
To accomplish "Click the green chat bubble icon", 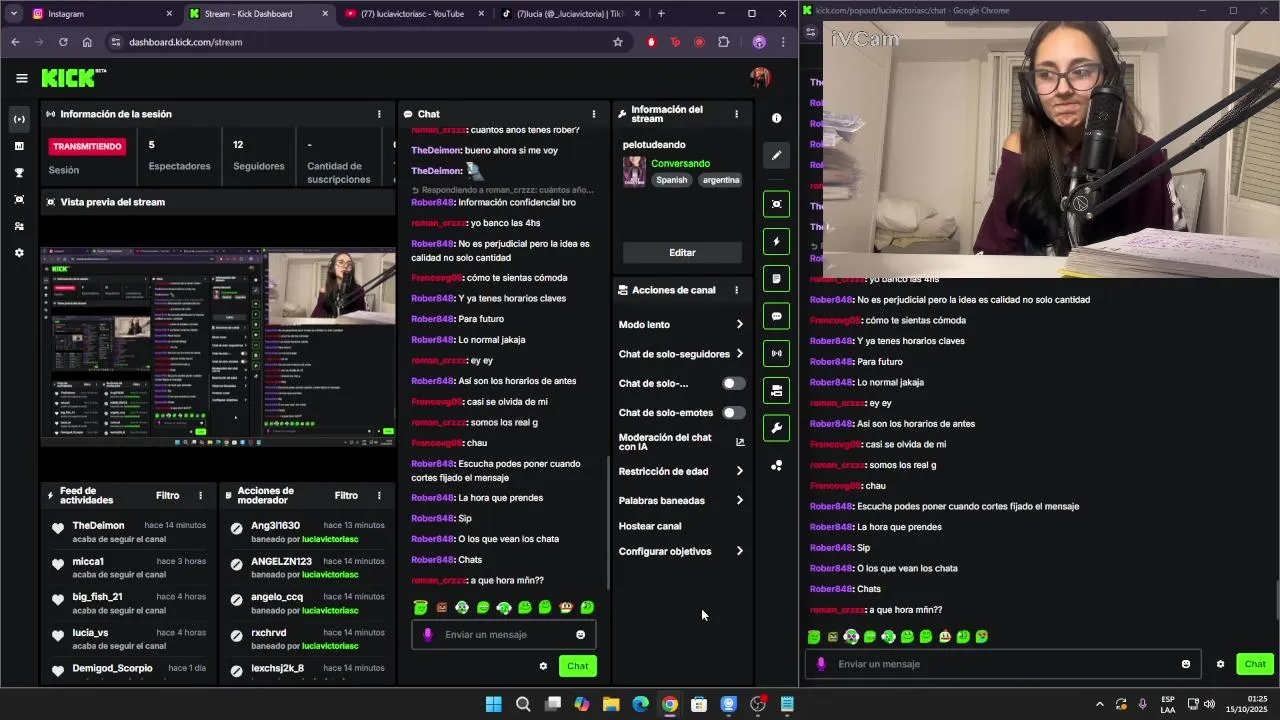I will (x=777, y=316).
